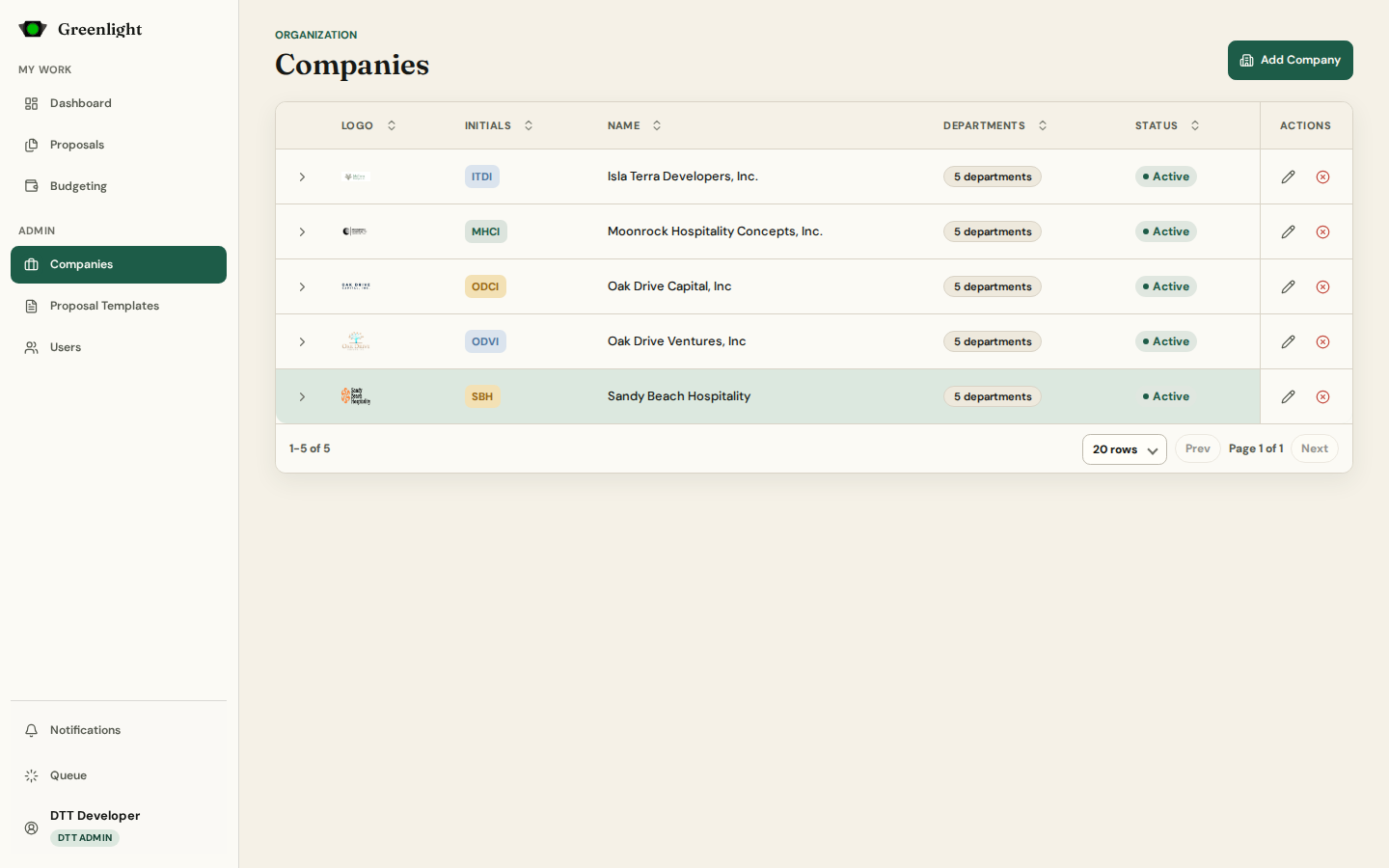Viewport: 1389px width, 868px height.
Task: Open the Queue page
Action: 119,775
